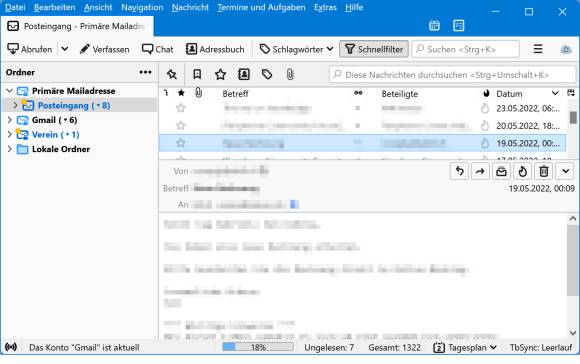This screenshot has height=364, width=580.
Task: Star the message dated 19.05.2022
Action: 181,143
